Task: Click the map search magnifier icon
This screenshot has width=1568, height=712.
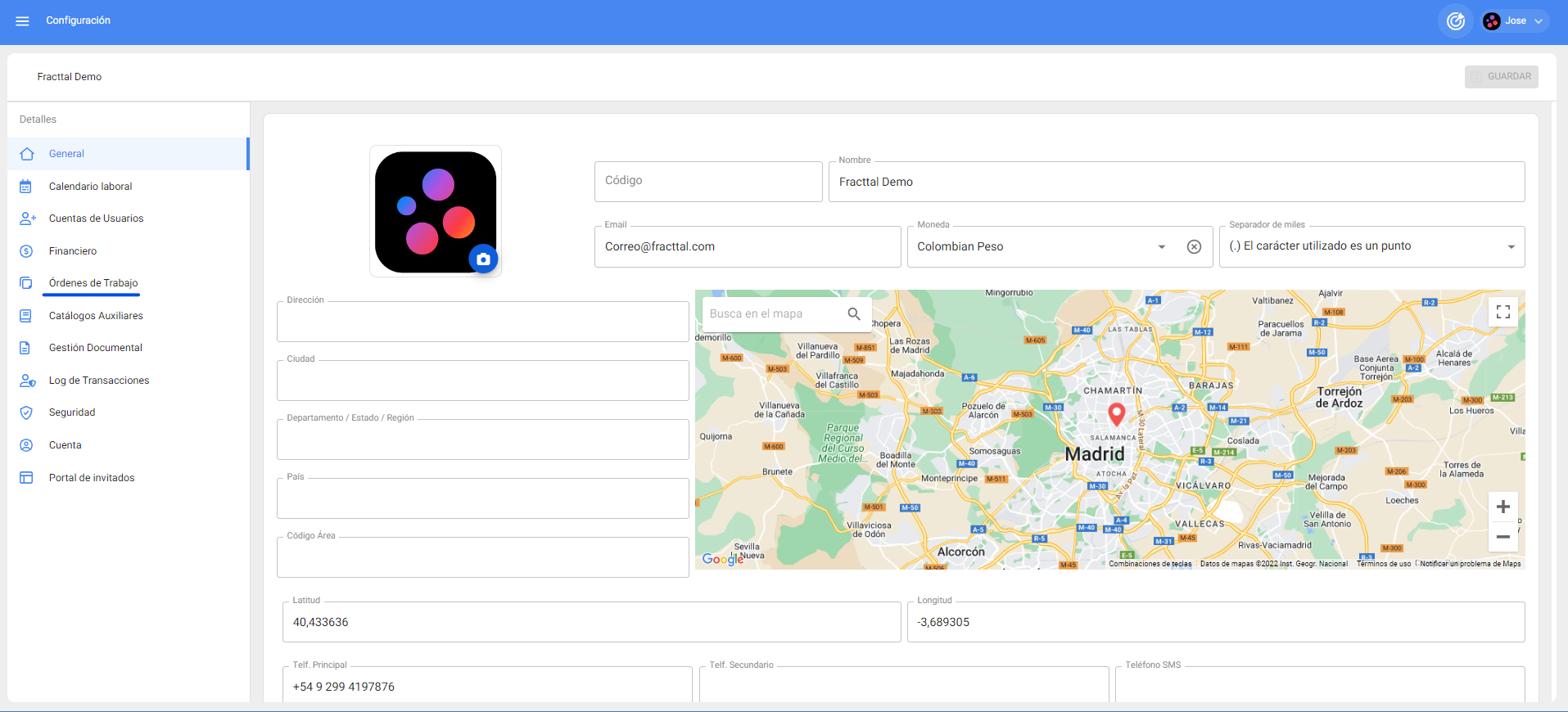Action: tap(853, 314)
